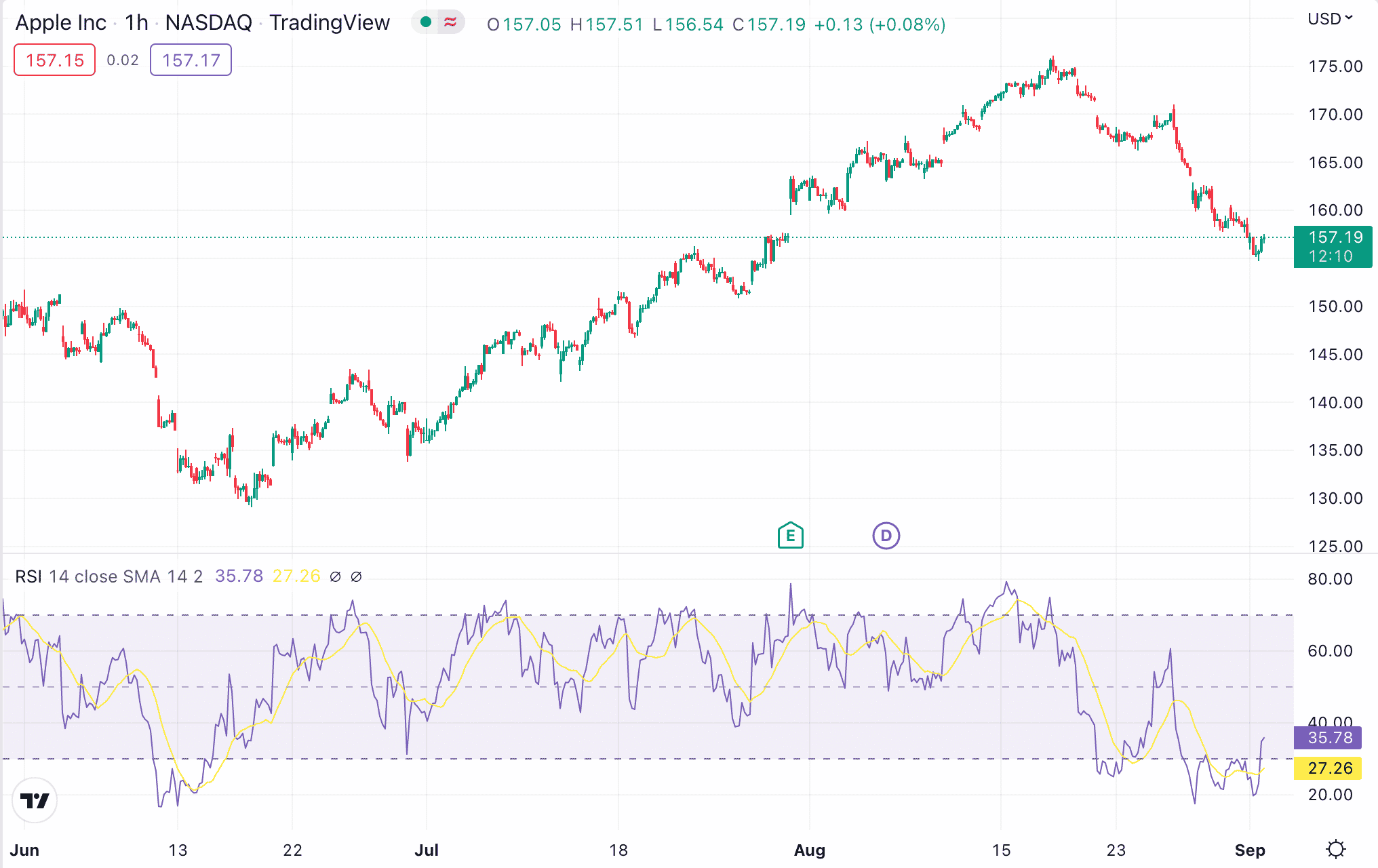1378x868 pixels.
Task: Click the 80.00 RSI axis label
Action: pos(1330,579)
